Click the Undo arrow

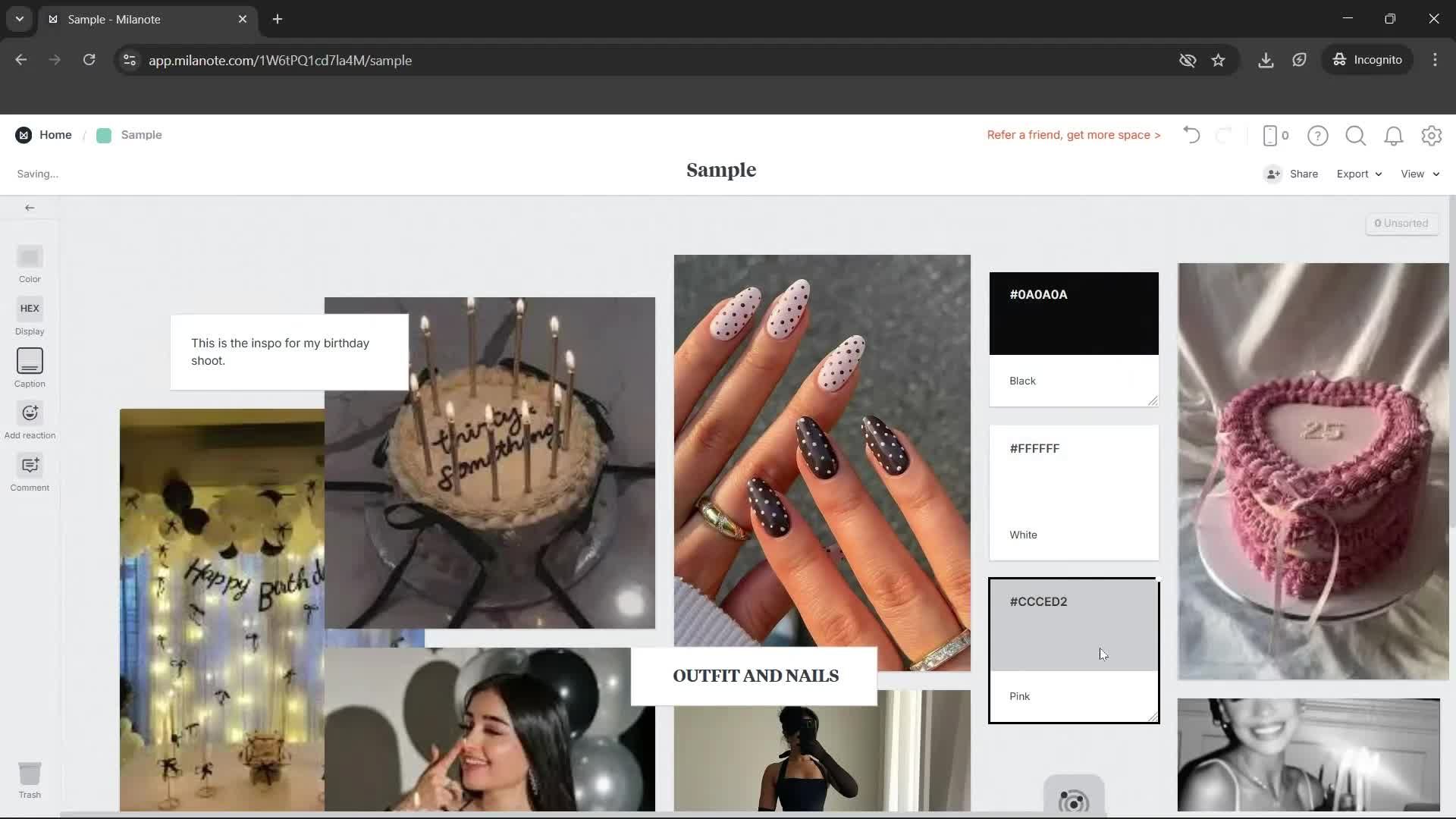coord(1191,135)
